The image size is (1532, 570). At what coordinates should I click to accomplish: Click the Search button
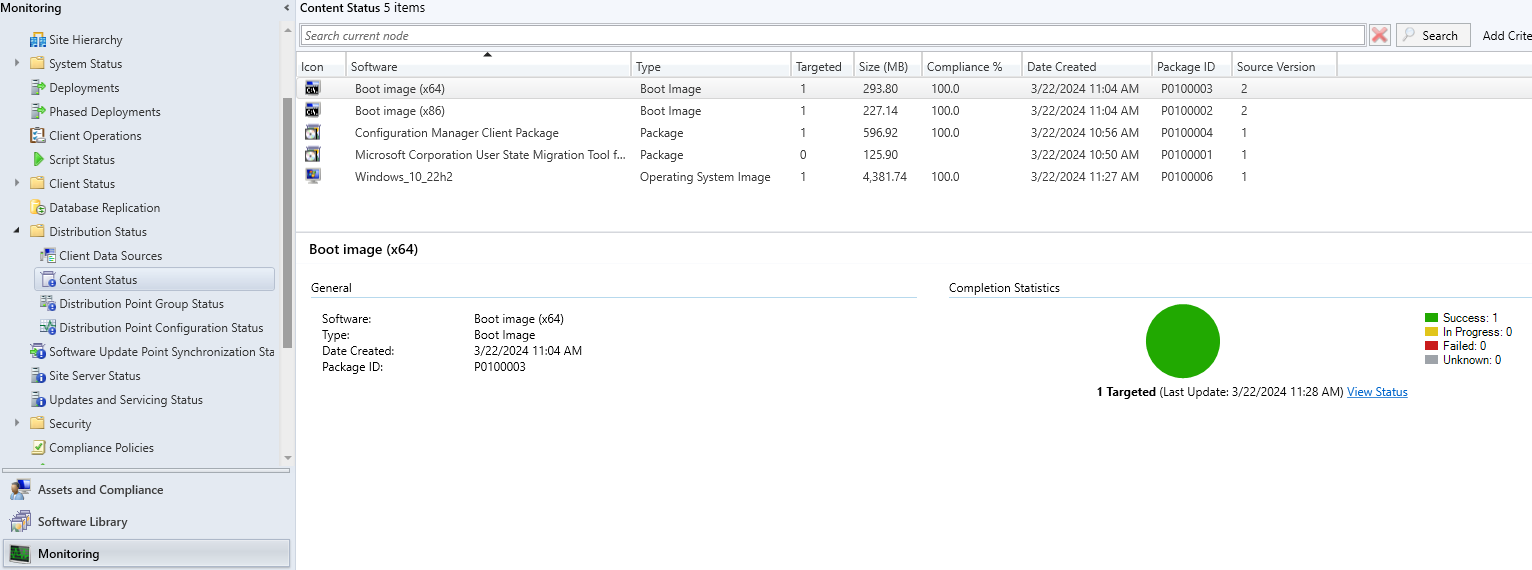1432,35
